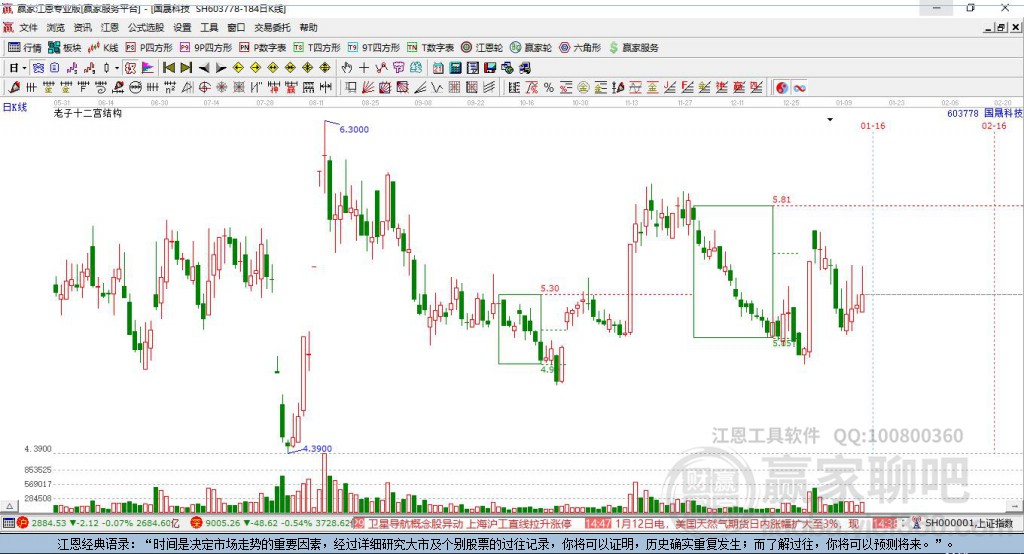Screen dimensions: 1024x554
Task: Jump to last bar with skip-forward icon
Action: [186, 68]
